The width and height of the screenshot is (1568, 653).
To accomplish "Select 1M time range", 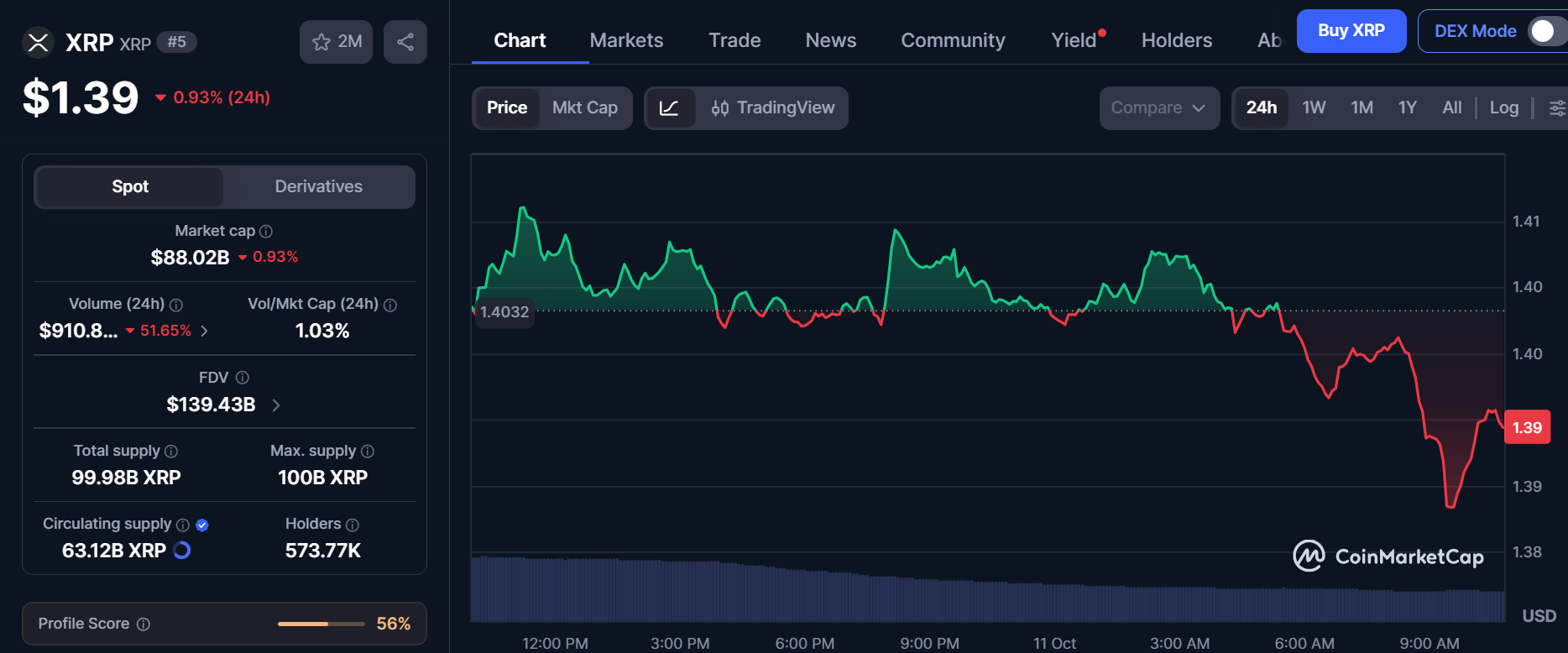I will (1362, 108).
